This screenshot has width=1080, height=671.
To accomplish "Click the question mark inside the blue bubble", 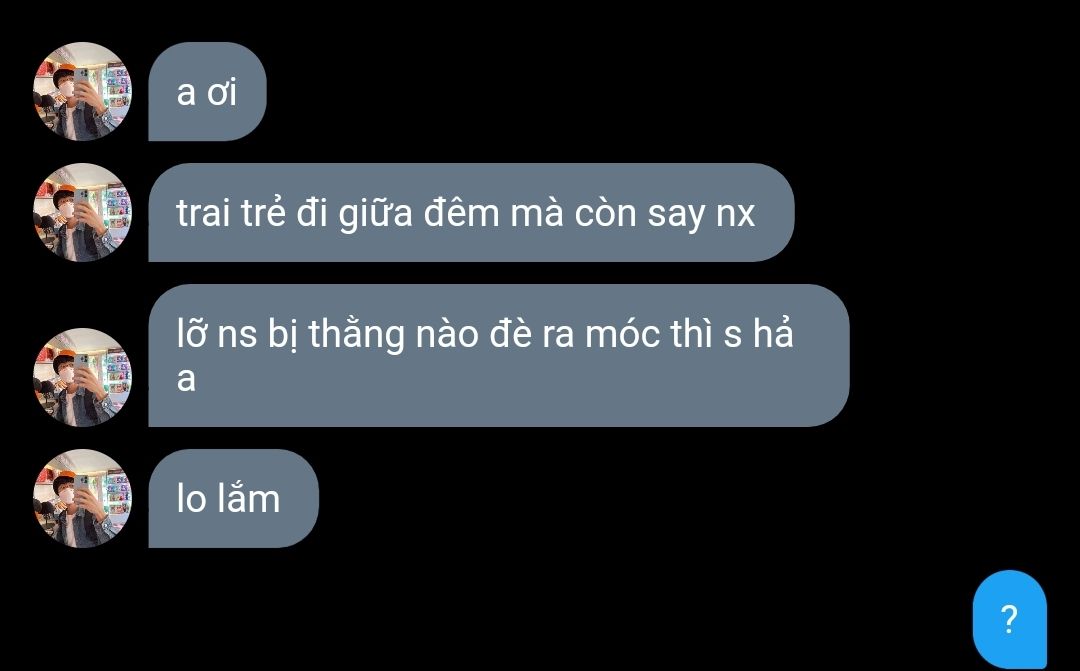I will pyautogui.click(x=1009, y=619).
